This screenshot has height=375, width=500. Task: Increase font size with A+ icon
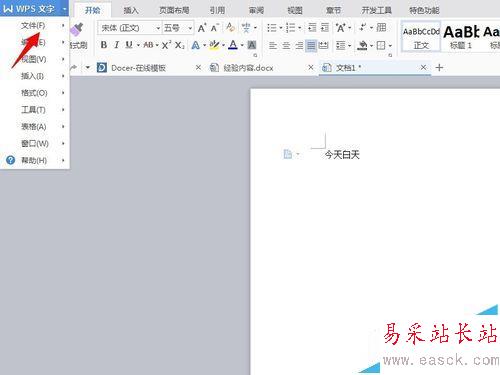(202, 28)
